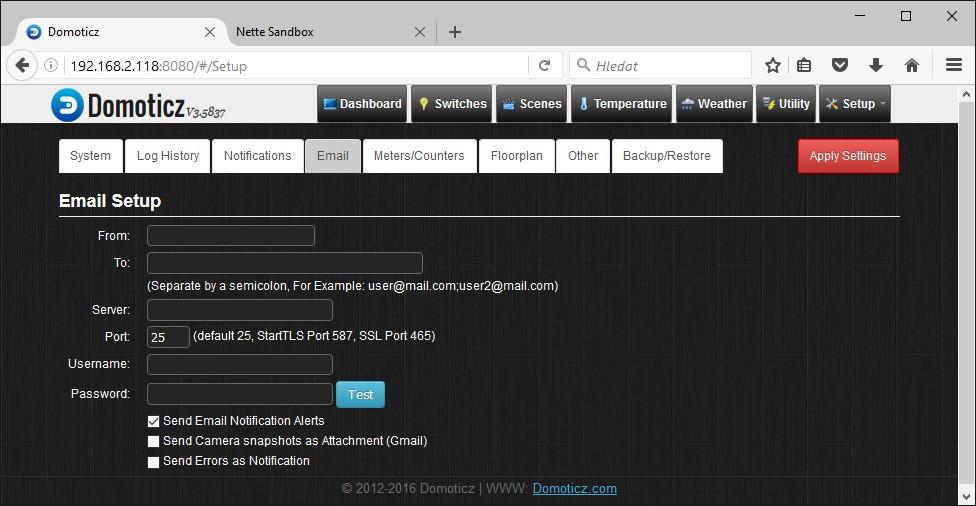
Task: Select the Email tab
Action: pyautogui.click(x=333, y=156)
